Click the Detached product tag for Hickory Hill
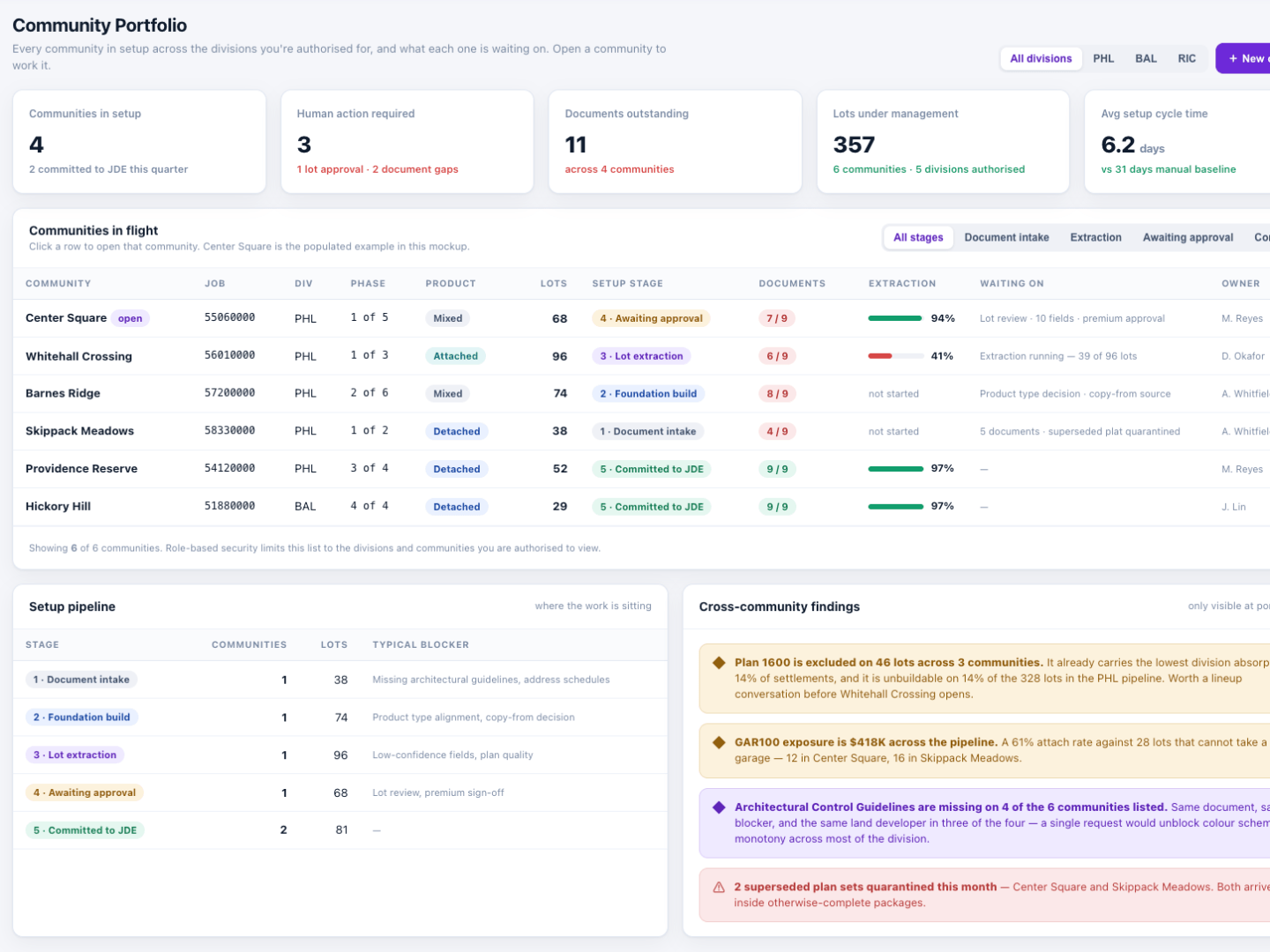The image size is (1270, 952). 457,507
